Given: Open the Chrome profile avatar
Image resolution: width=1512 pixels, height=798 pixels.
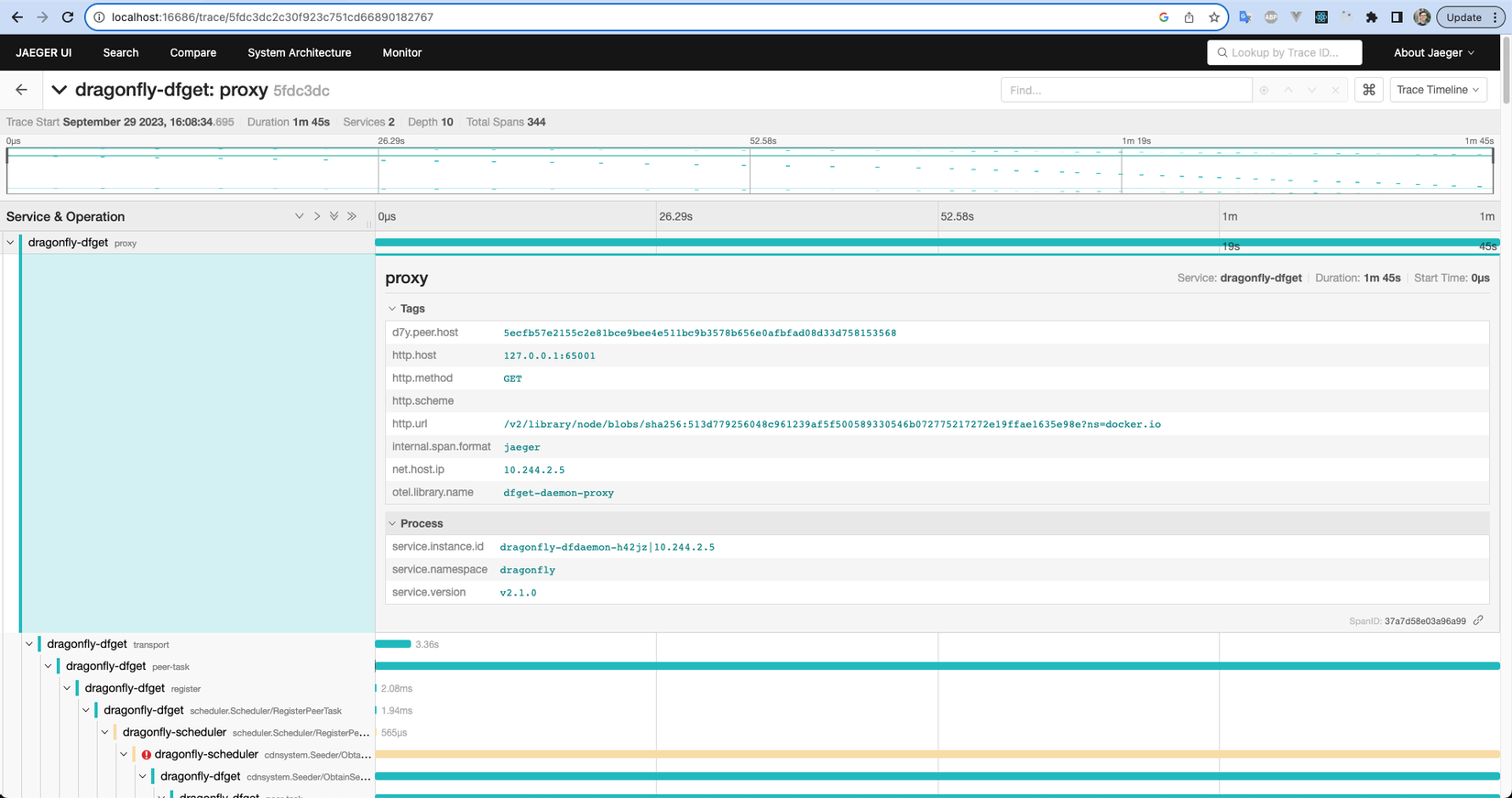Looking at the screenshot, I should (x=1422, y=17).
